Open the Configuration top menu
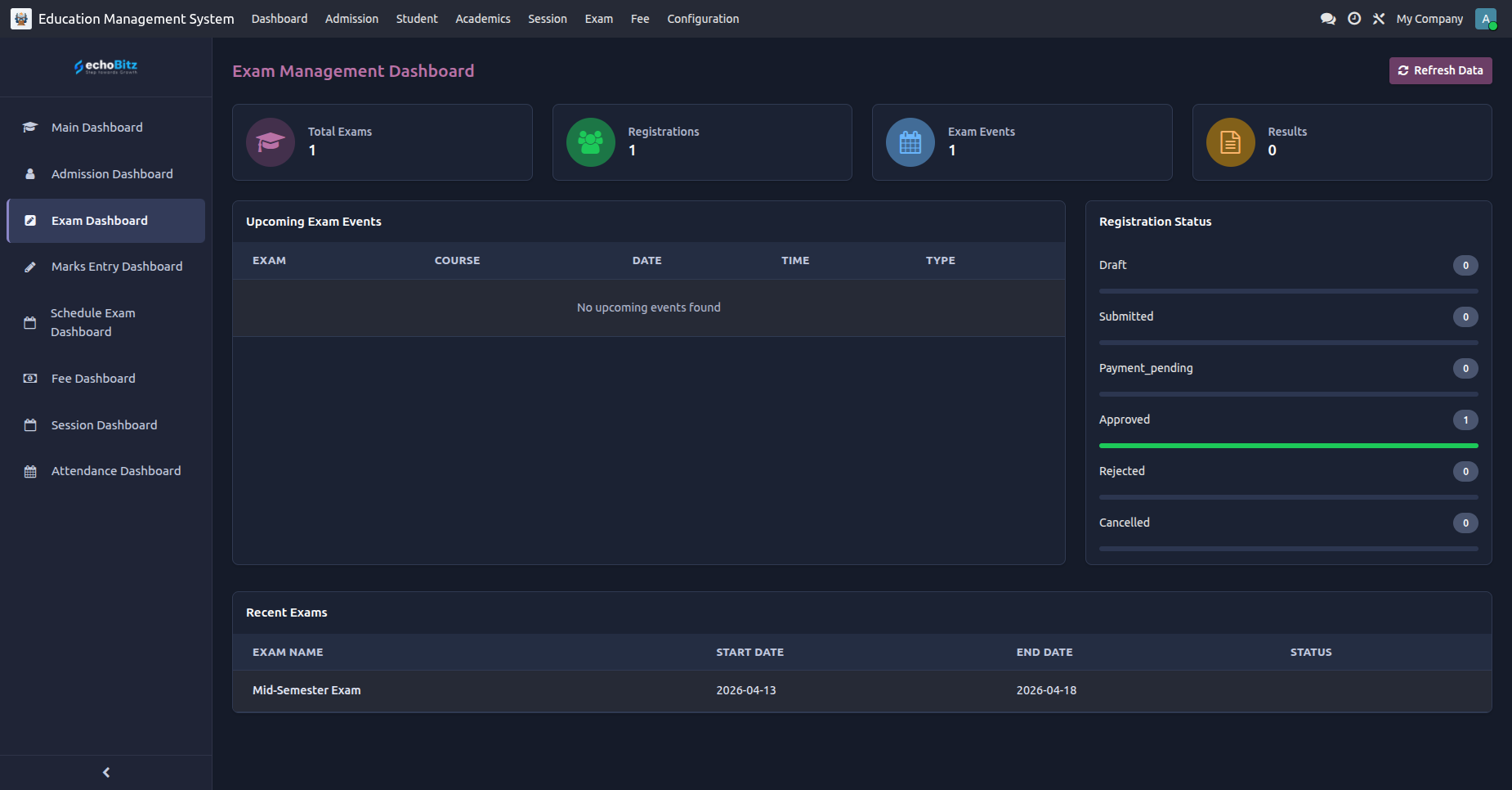 click(703, 19)
